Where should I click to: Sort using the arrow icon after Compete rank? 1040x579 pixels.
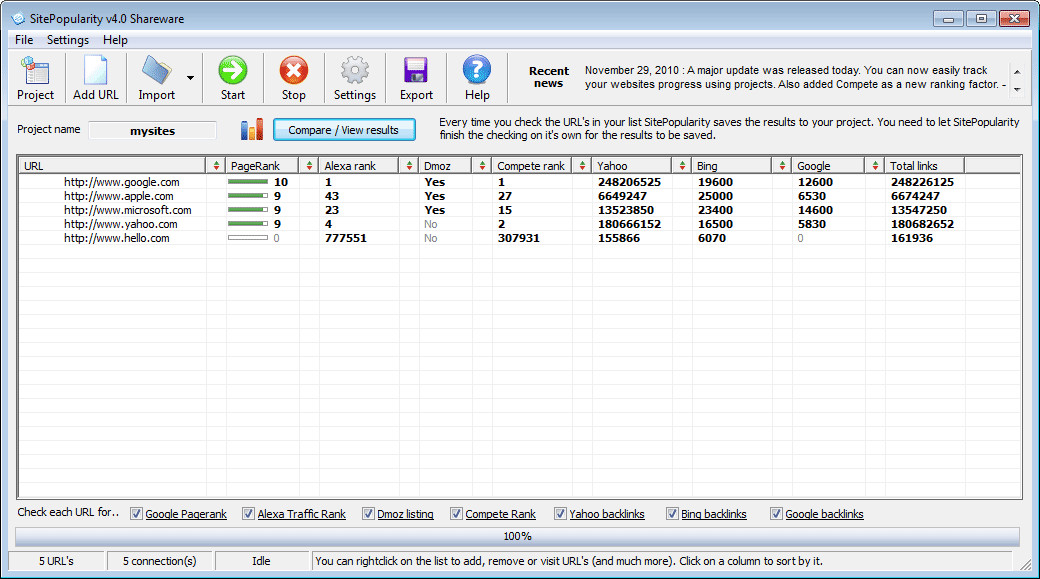pos(582,166)
